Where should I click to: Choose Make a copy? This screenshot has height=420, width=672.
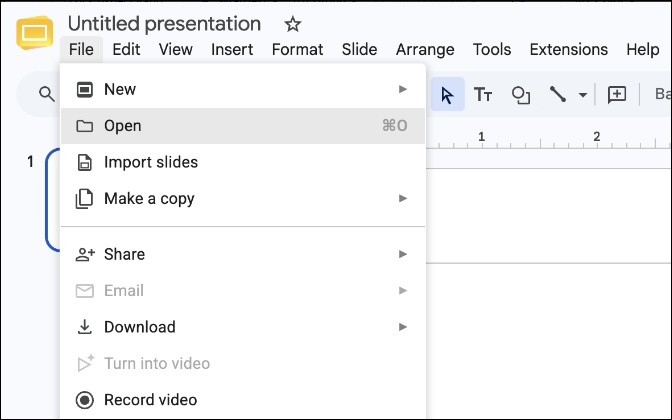243,198
